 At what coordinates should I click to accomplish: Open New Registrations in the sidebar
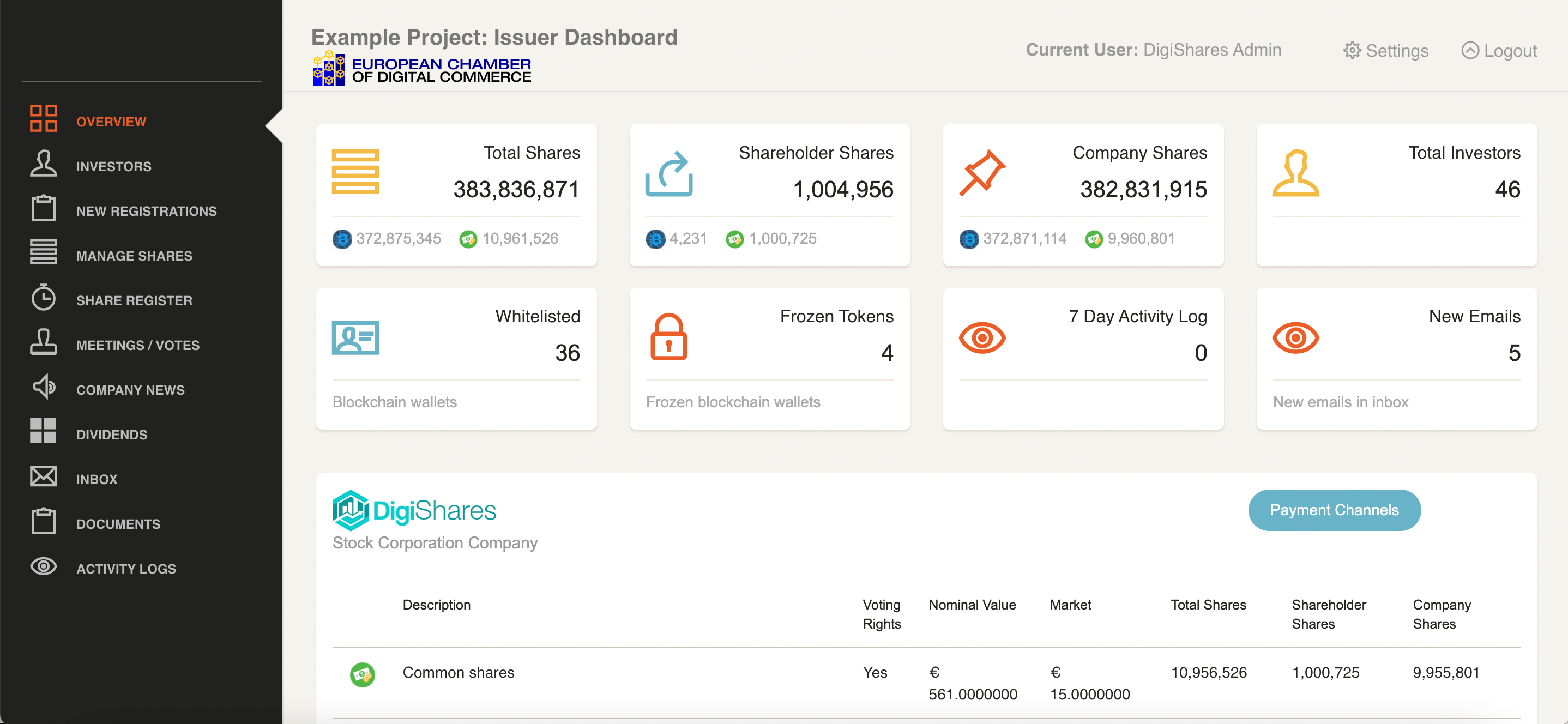coord(146,212)
